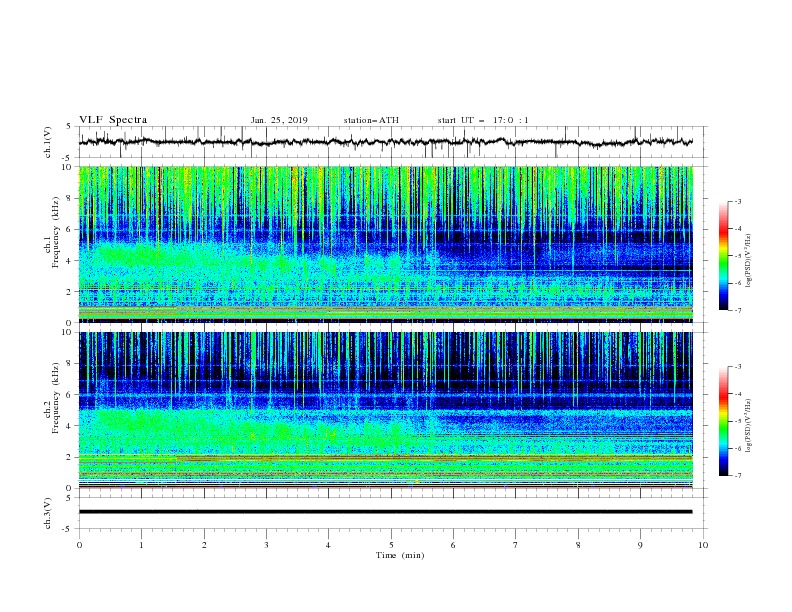Click the "-7" tick on ch.2 colorbar

click(x=737, y=476)
